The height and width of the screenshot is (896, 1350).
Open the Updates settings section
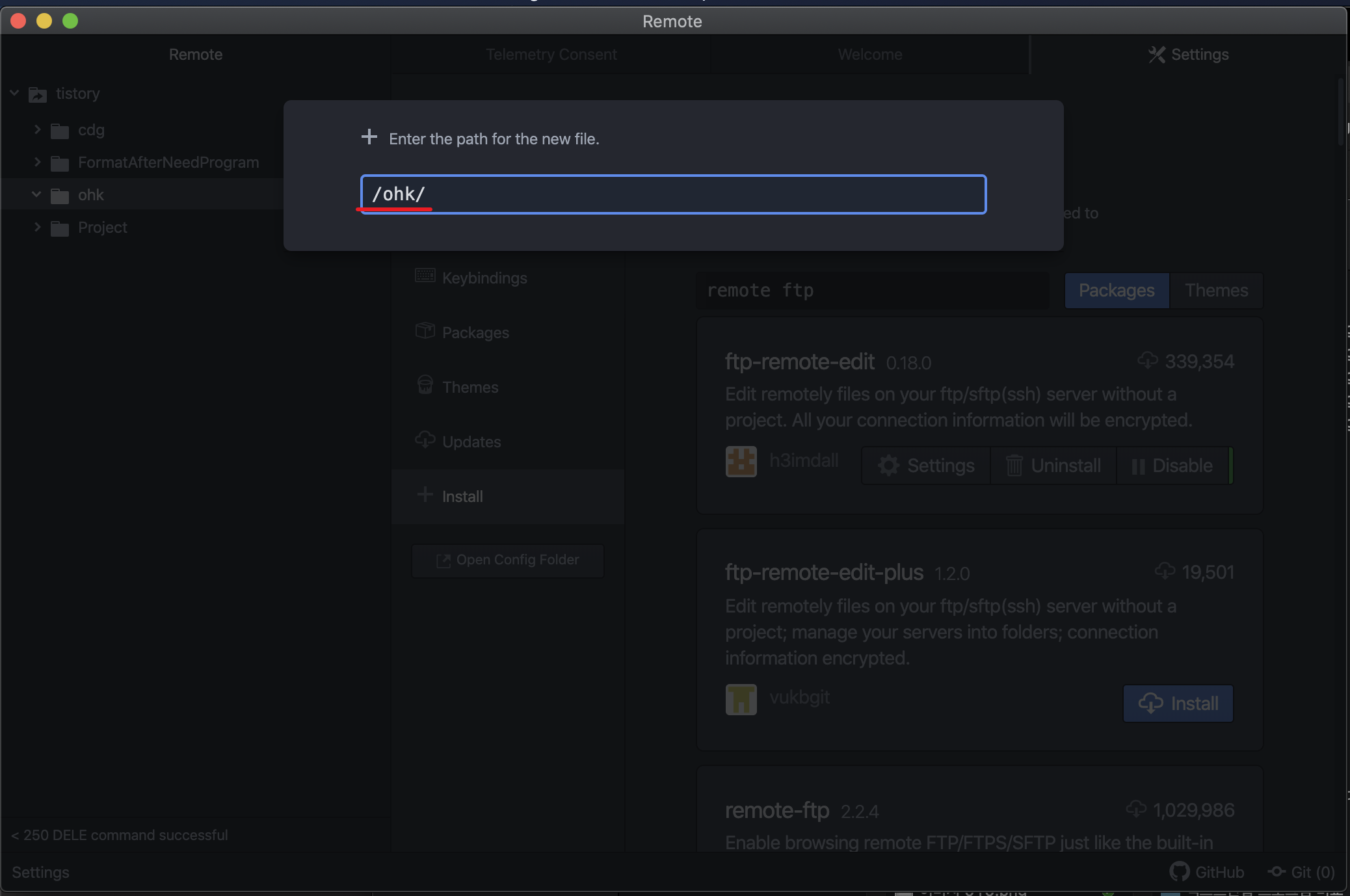point(471,442)
